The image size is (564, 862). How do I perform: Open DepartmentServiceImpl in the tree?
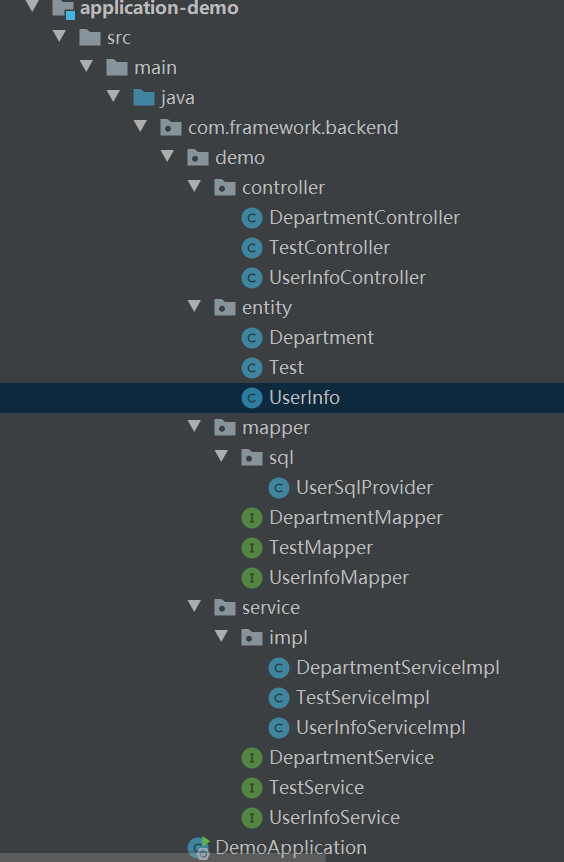point(398,668)
